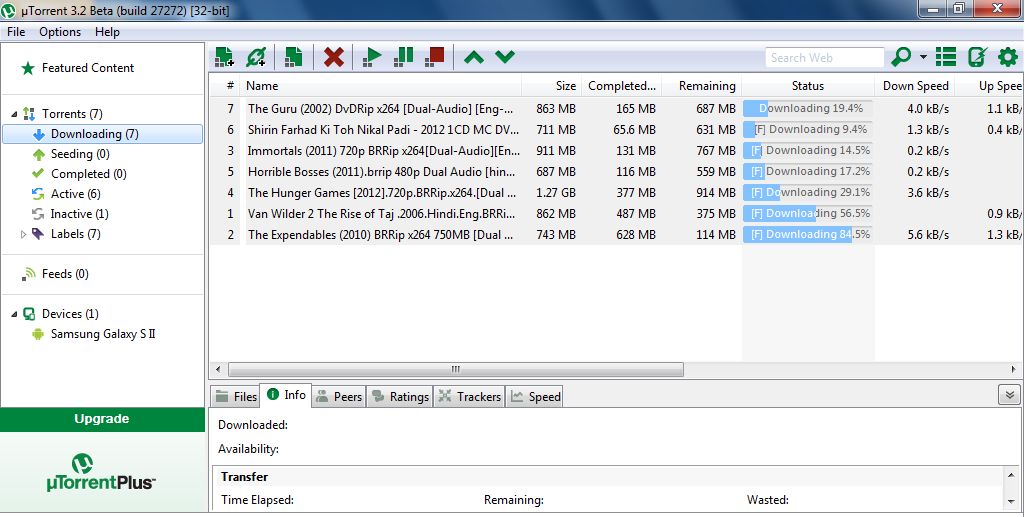The height and width of the screenshot is (517, 1025).
Task: Switch to the Peers tab
Action: coord(339,397)
